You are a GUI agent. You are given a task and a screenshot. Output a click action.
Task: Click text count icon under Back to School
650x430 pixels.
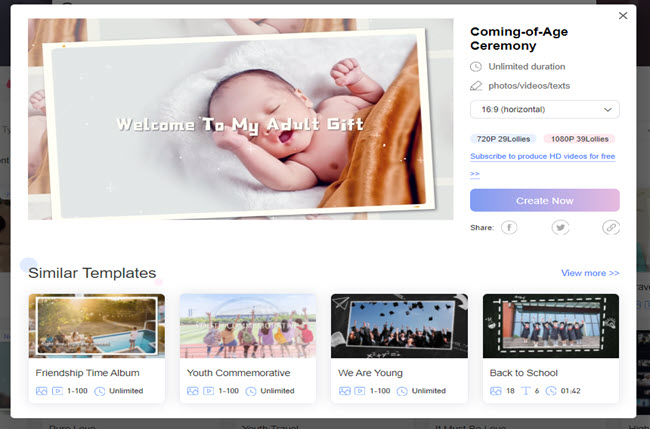[526, 391]
